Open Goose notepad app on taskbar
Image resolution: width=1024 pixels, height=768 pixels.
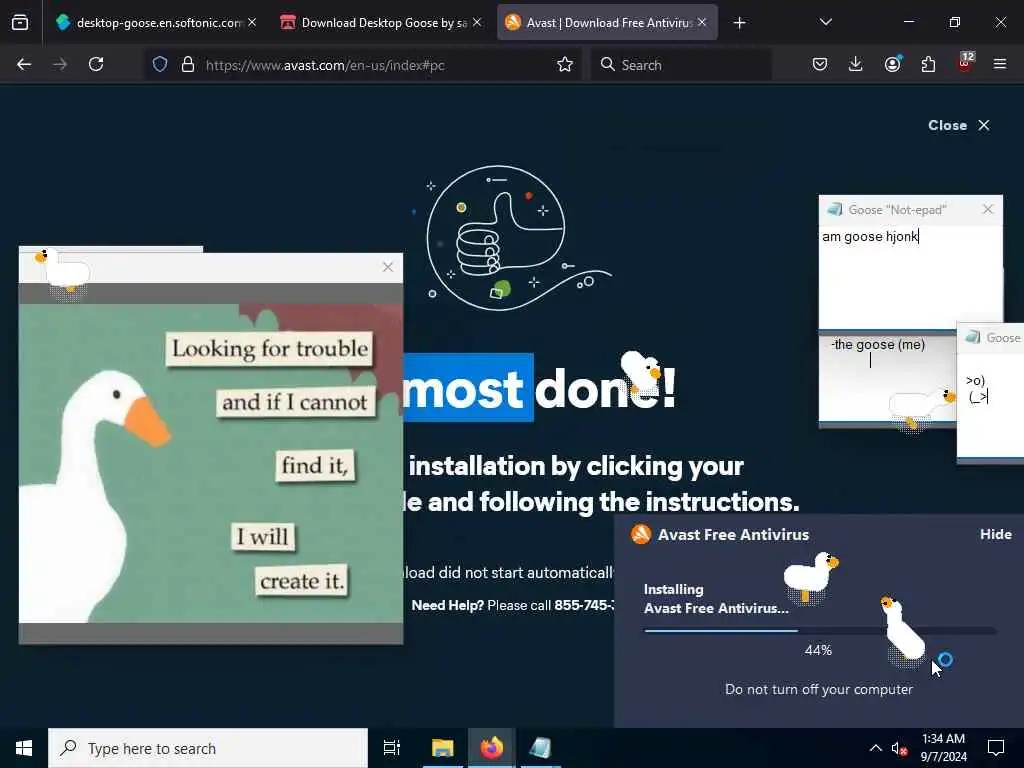click(541, 748)
